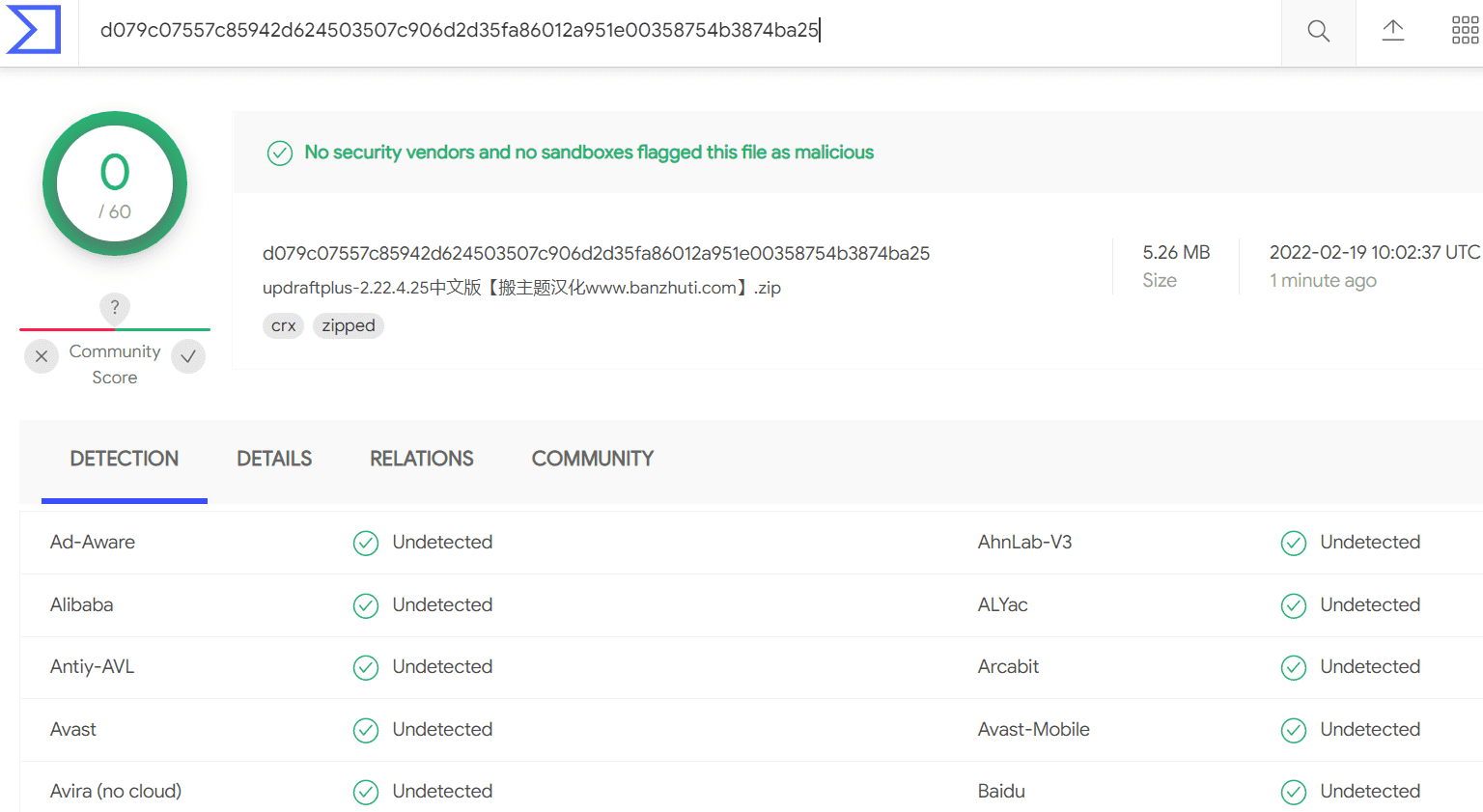
Task: Click the search magnifier icon
Action: 1318,31
